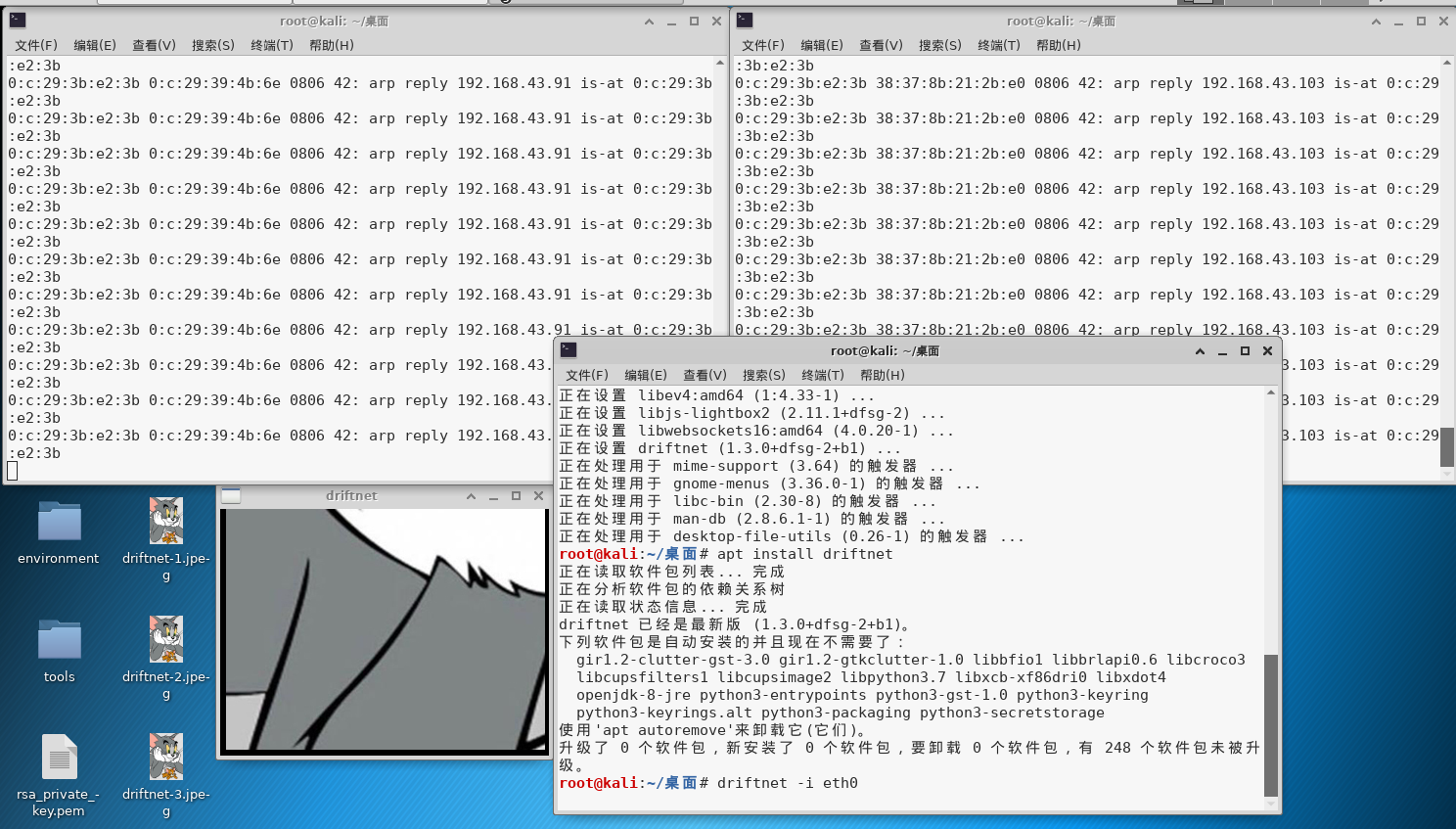Click driftnet window title bar
1456x829 pixels.
(x=351, y=496)
